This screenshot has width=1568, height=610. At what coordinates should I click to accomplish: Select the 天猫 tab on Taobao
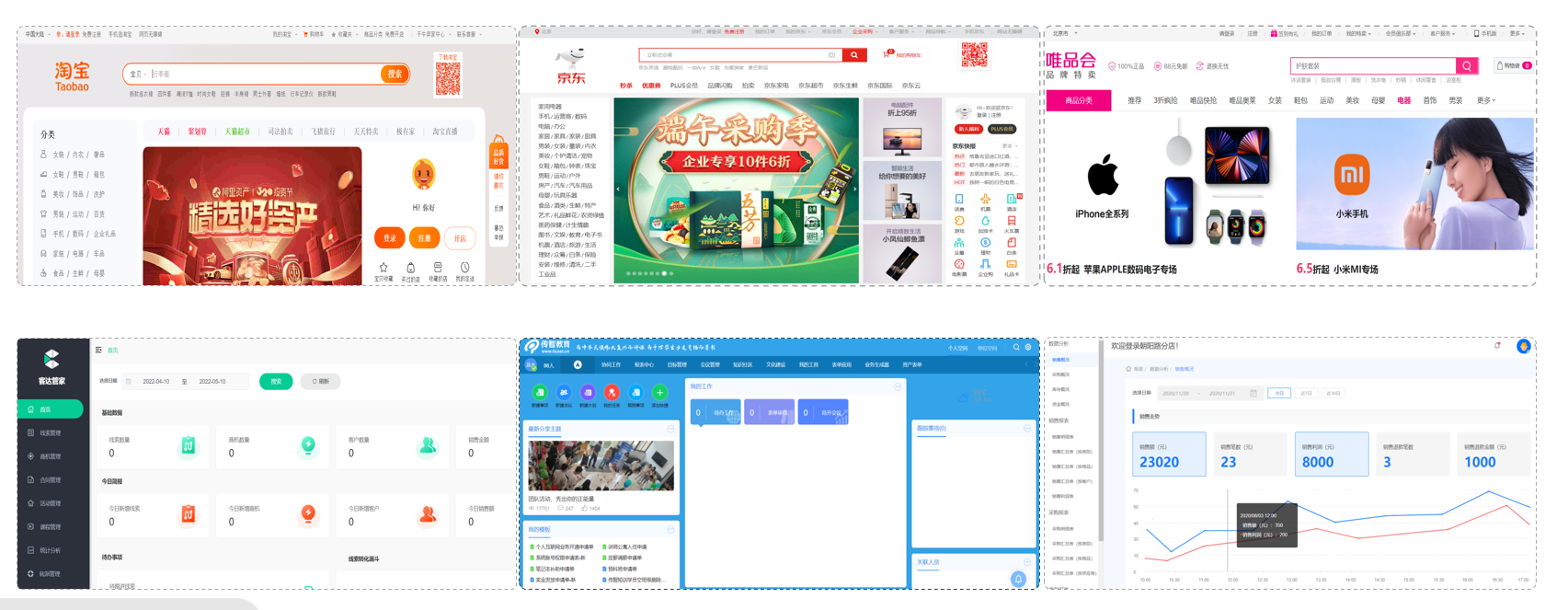click(x=164, y=132)
